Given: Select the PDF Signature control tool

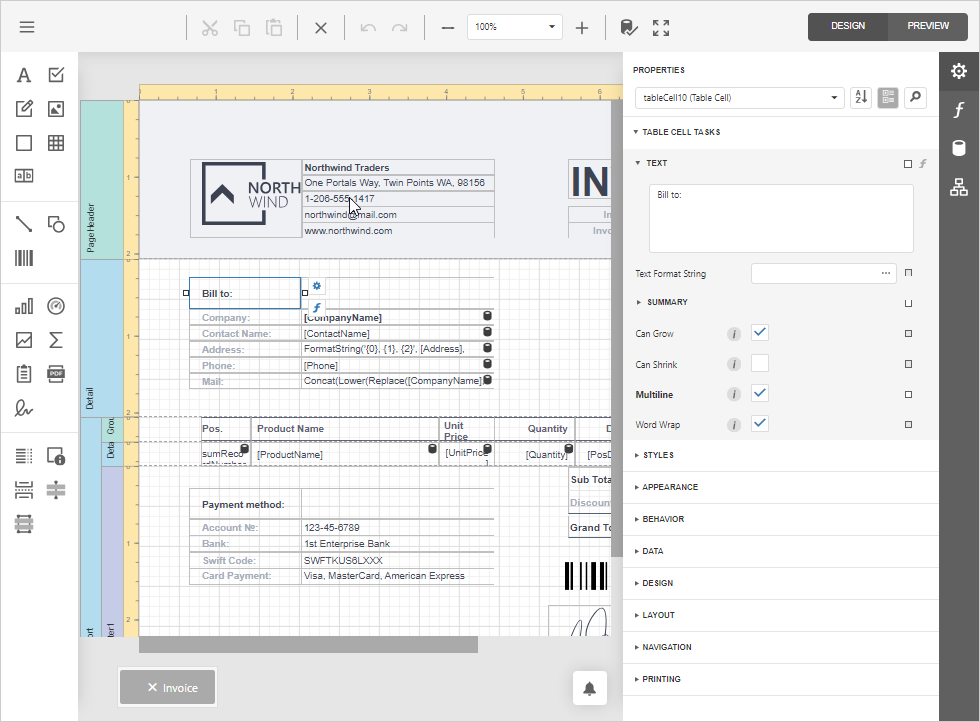Looking at the screenshot, I should click(x=24, y=408).
